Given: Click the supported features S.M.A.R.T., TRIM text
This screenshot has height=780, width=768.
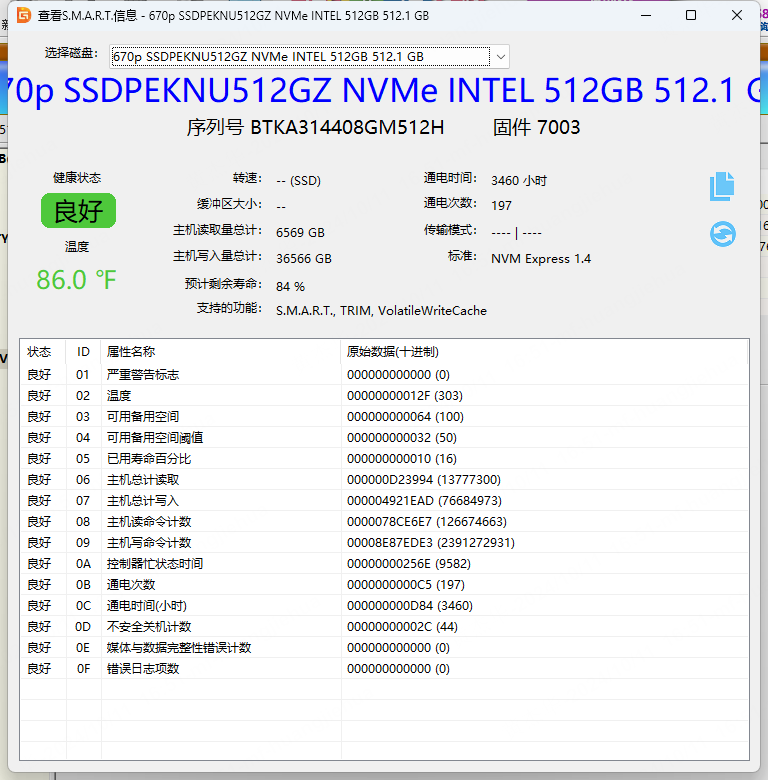Looking at the screenshot, I should tap(382, 310).
